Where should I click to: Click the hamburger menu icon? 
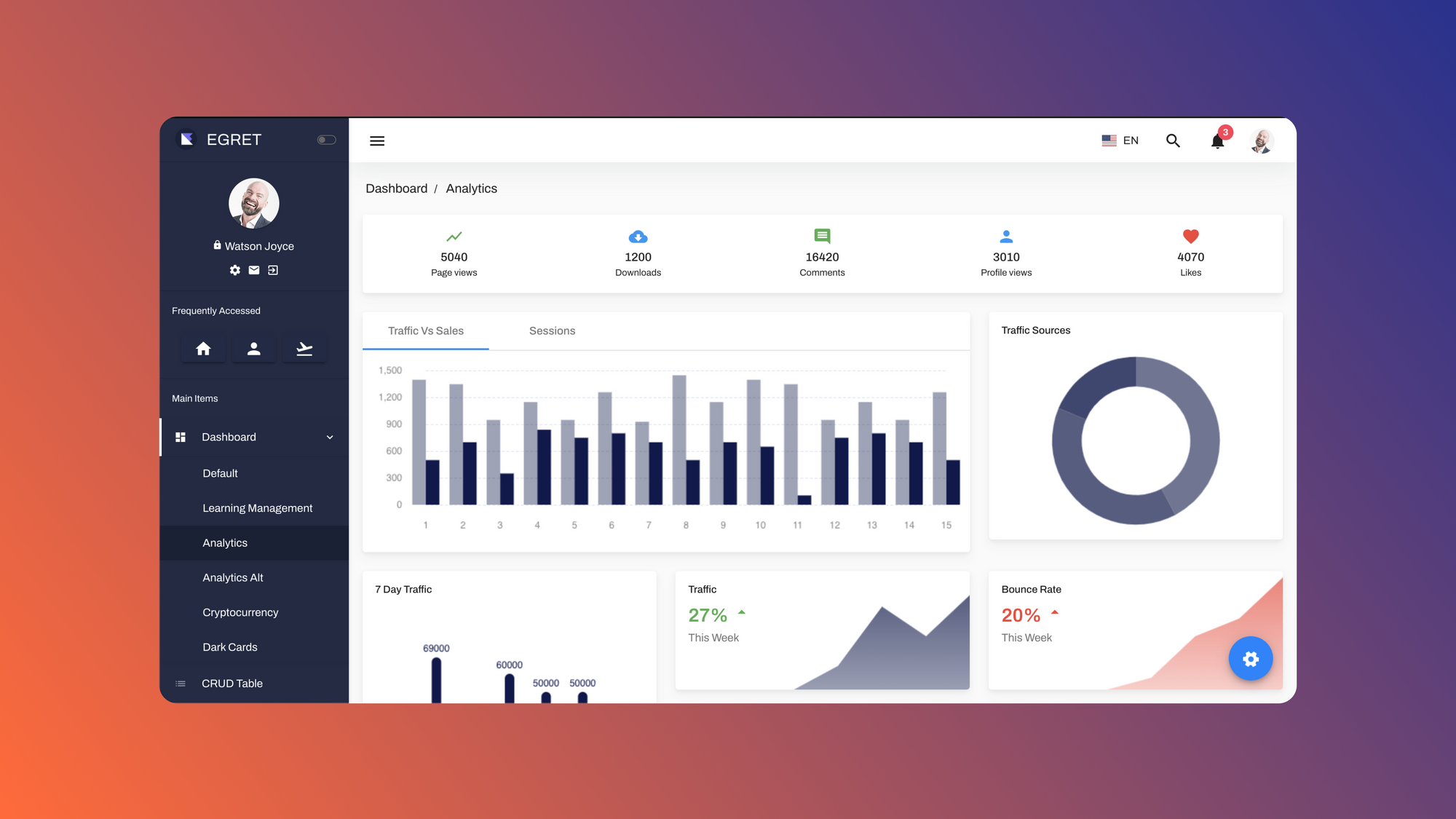[x=377, y=141]
